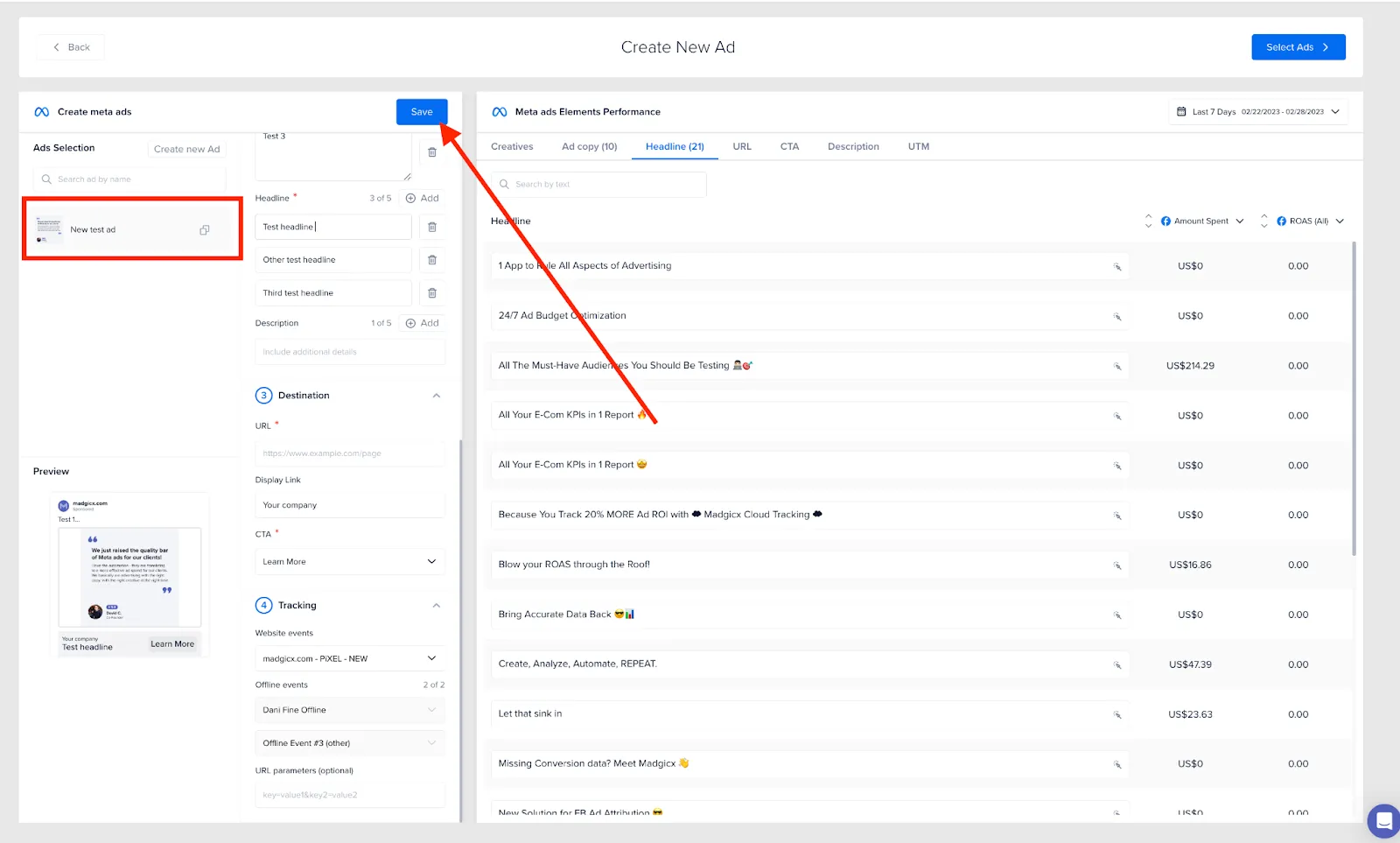This screenshot has height=843, width=1400.
Task: Click the URL parameters key-value field
Action: pyautogui.click(x=350, y=795)
